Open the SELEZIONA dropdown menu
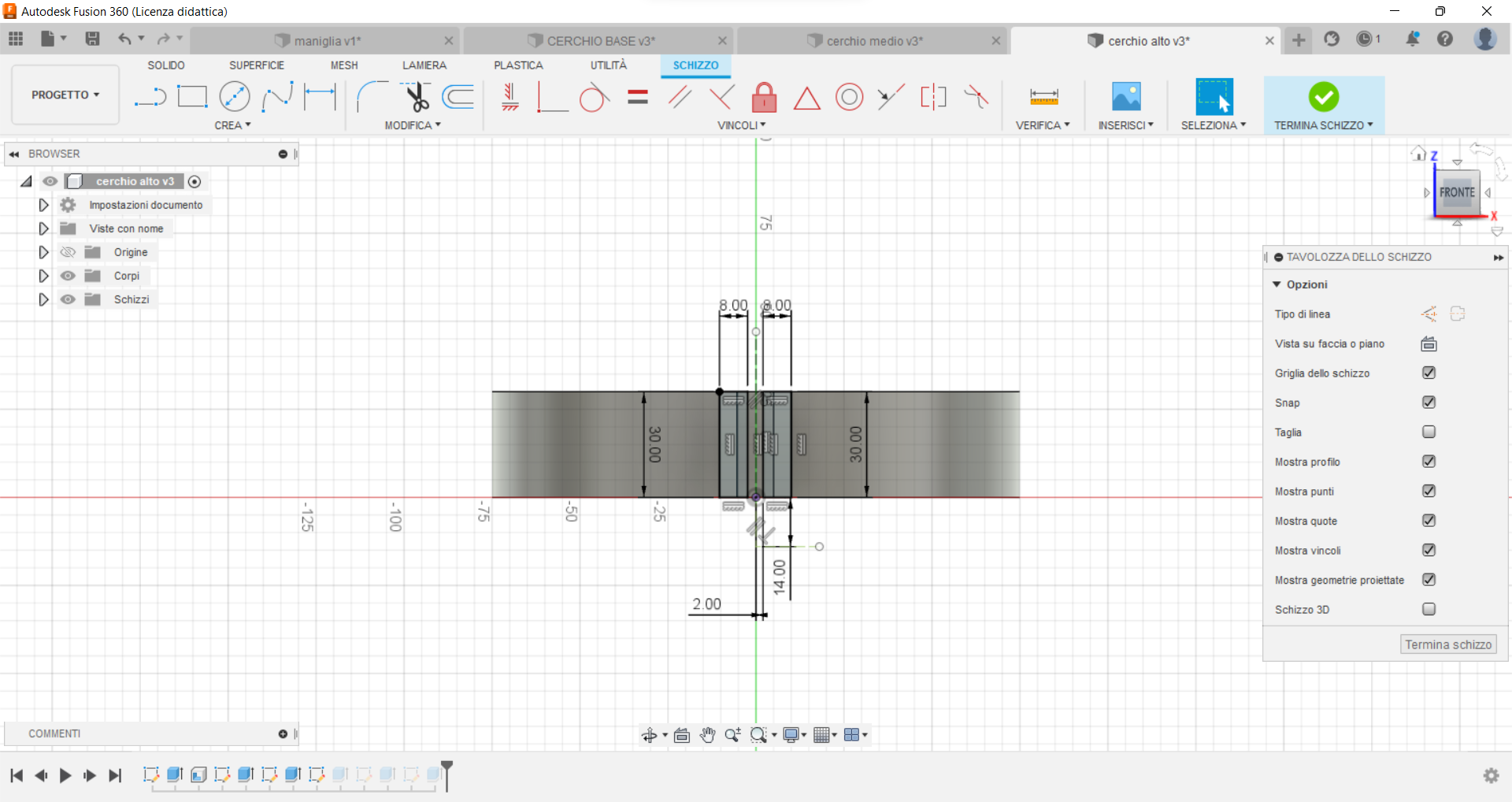This screenshot has width=1512, height=802. click(x=1214, y=124)
